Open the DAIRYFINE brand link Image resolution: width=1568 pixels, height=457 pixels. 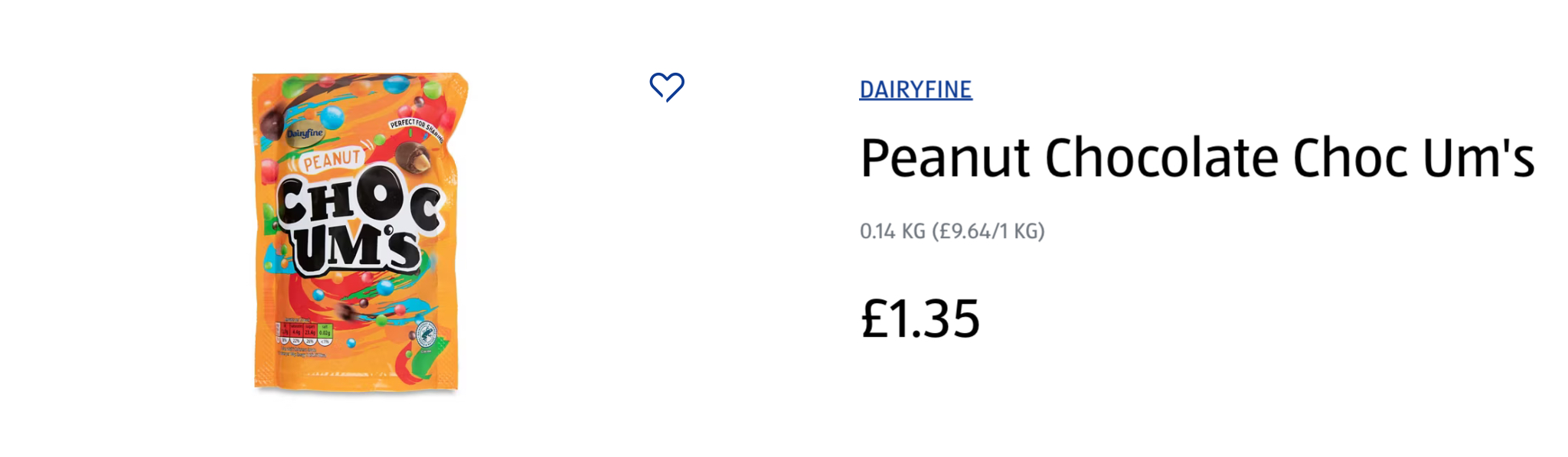[916, 90]
